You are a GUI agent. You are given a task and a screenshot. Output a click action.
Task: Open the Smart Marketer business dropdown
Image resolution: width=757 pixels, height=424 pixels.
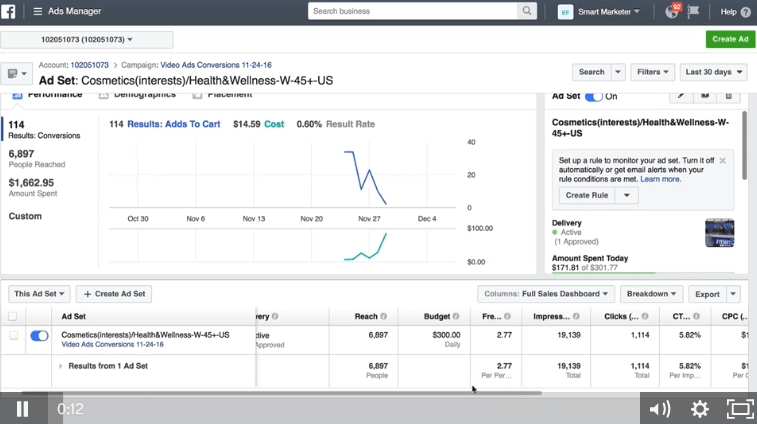(609, 12)
